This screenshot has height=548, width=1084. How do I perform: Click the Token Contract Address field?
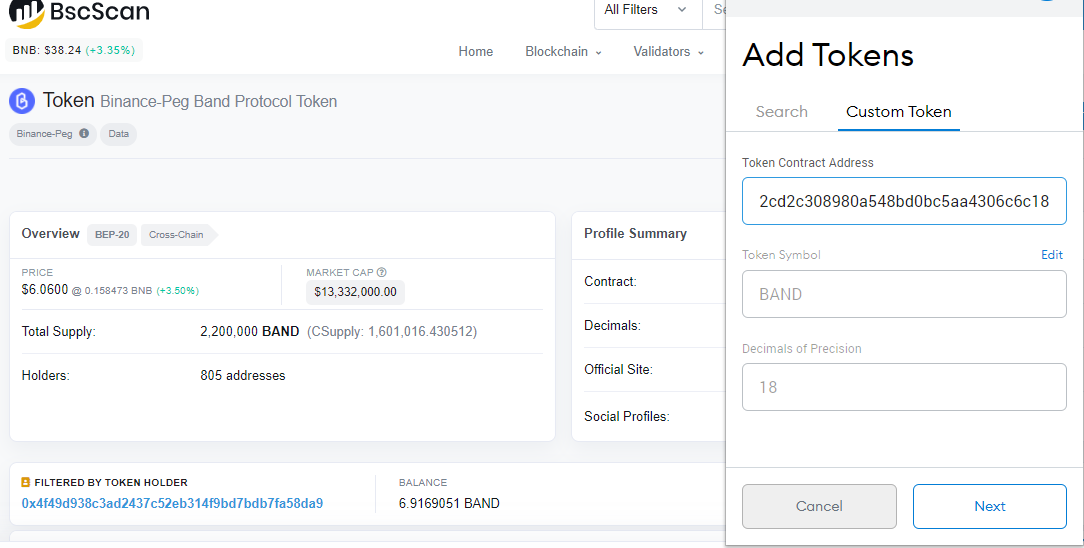tap(904, 201)
